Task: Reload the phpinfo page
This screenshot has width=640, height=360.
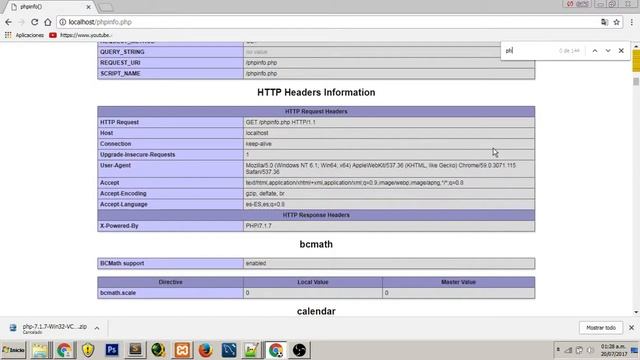Action: pos(35,22)
